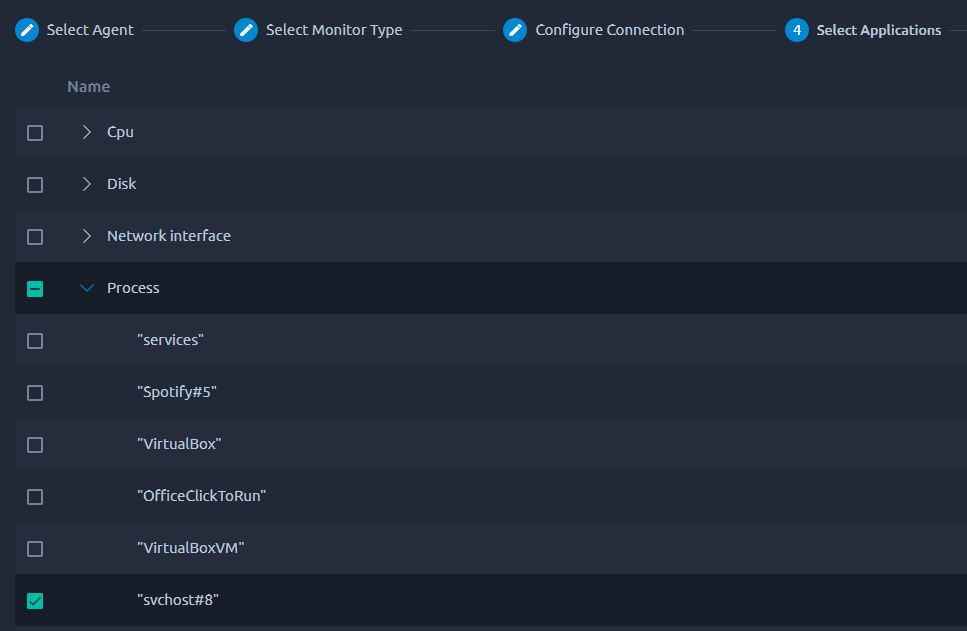Click the step 4 number badge

(x=797, y=30)
